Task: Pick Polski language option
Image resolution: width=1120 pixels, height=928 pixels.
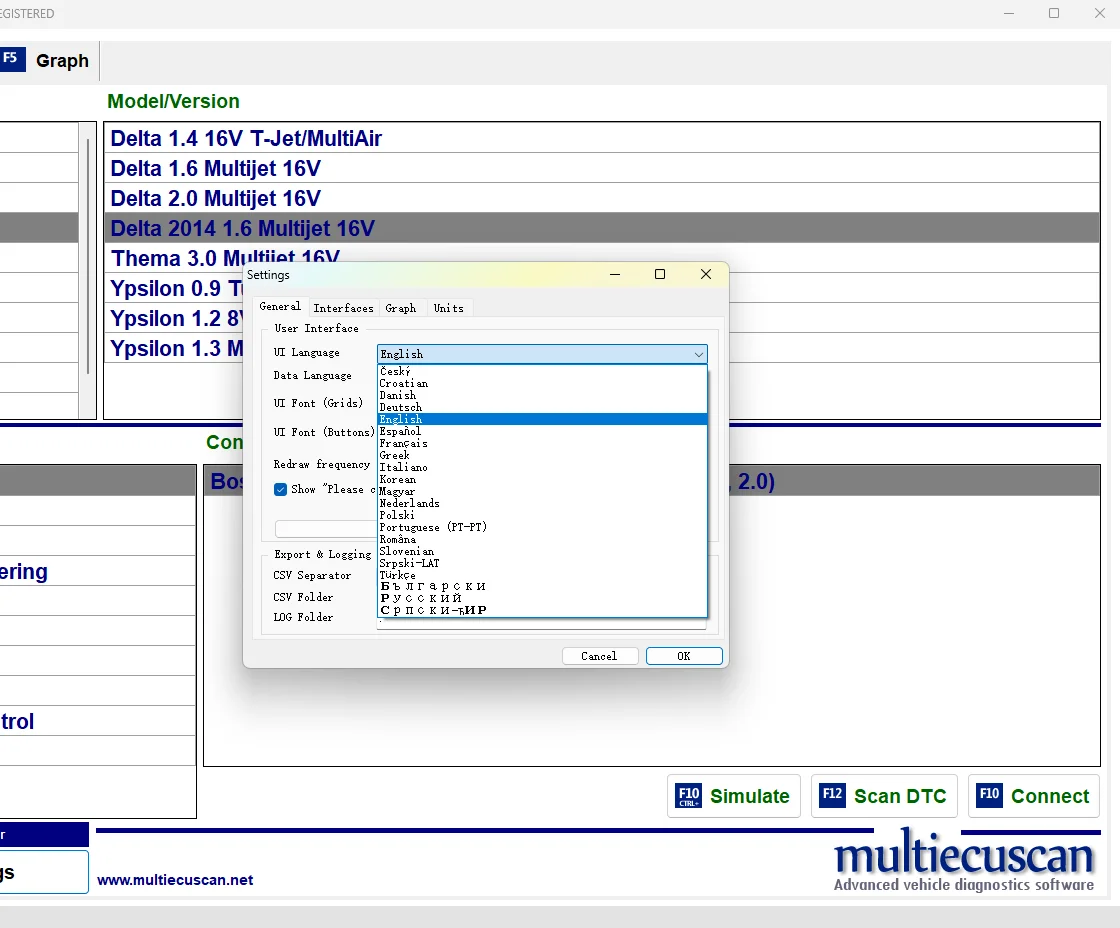Action: (542, 515)
